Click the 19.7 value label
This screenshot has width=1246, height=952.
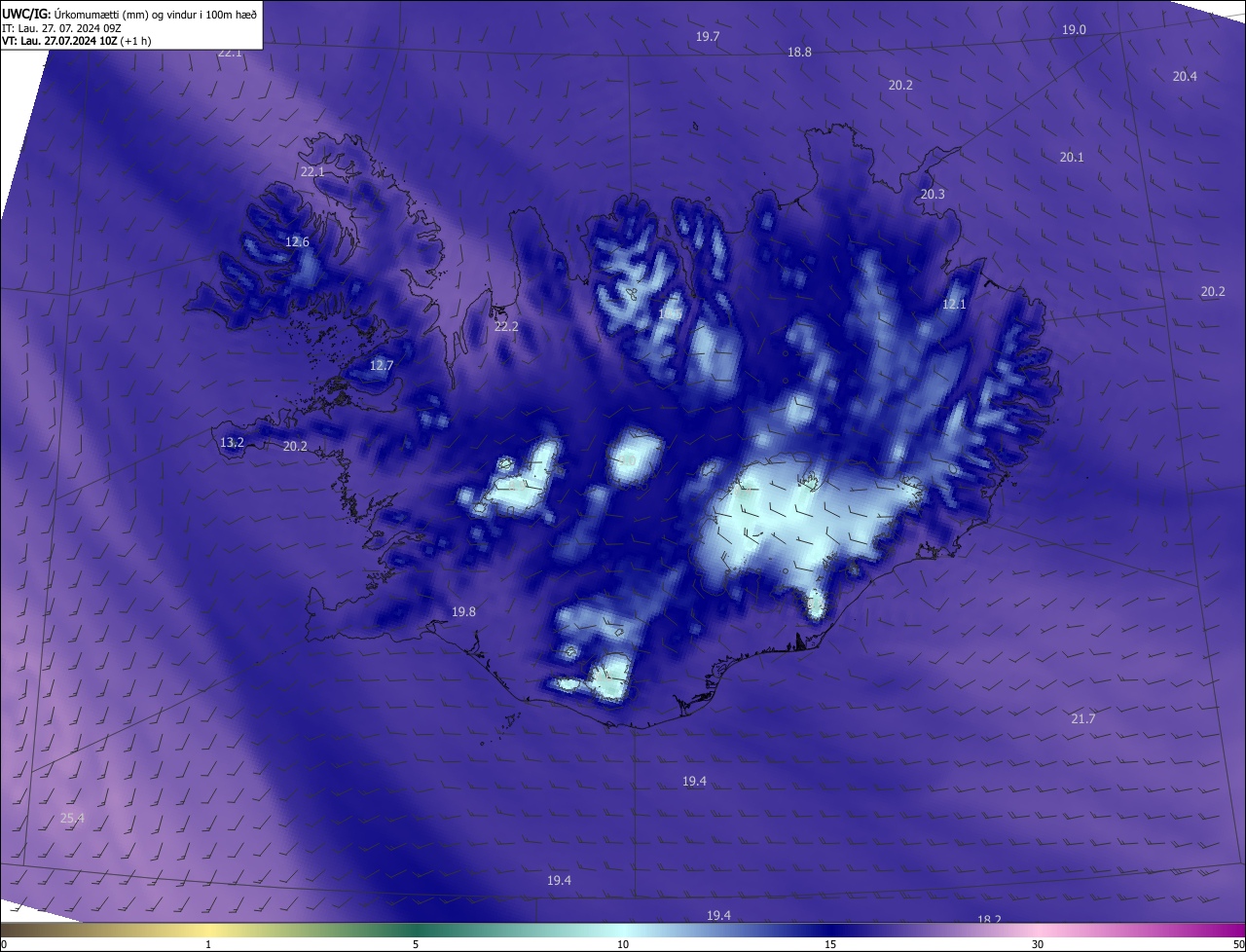tap(708, 37)
